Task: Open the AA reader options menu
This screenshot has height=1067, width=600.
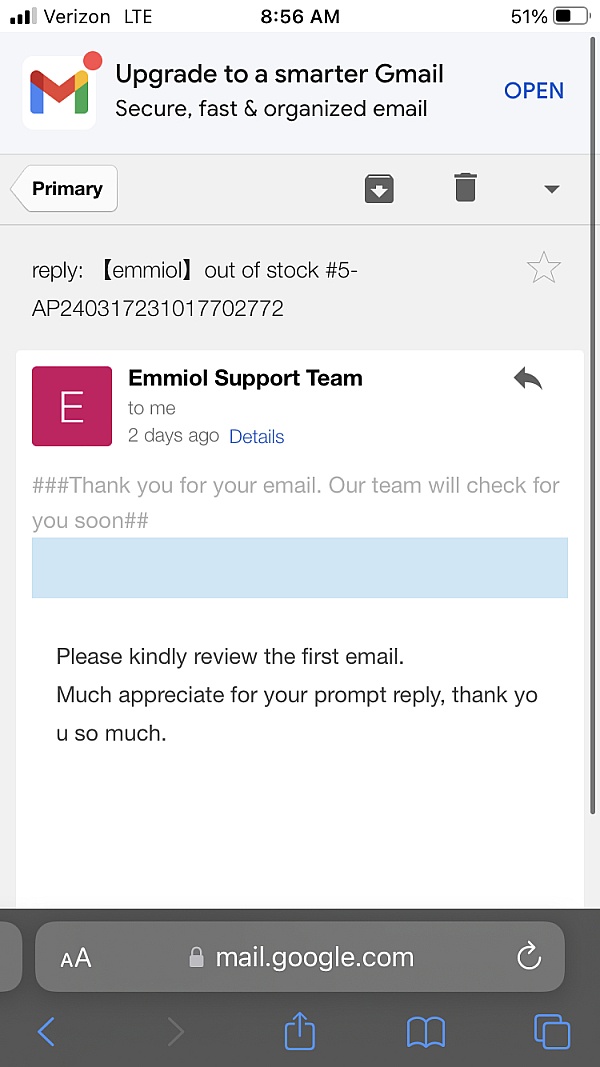Action: tap(76, 958)
